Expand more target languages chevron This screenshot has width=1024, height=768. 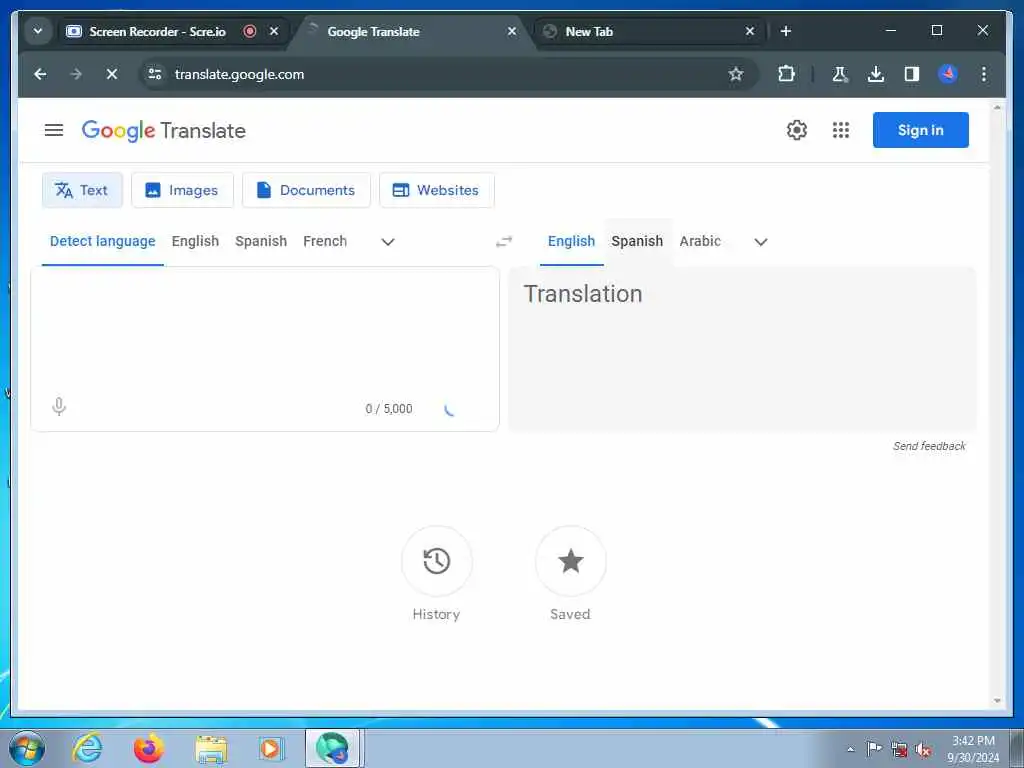(761, 242)
